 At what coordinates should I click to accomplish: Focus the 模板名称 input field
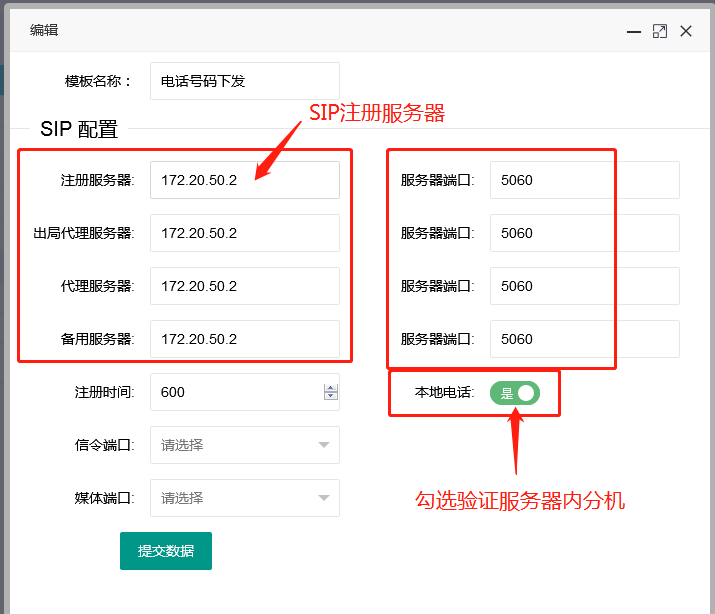pos(245,81)
